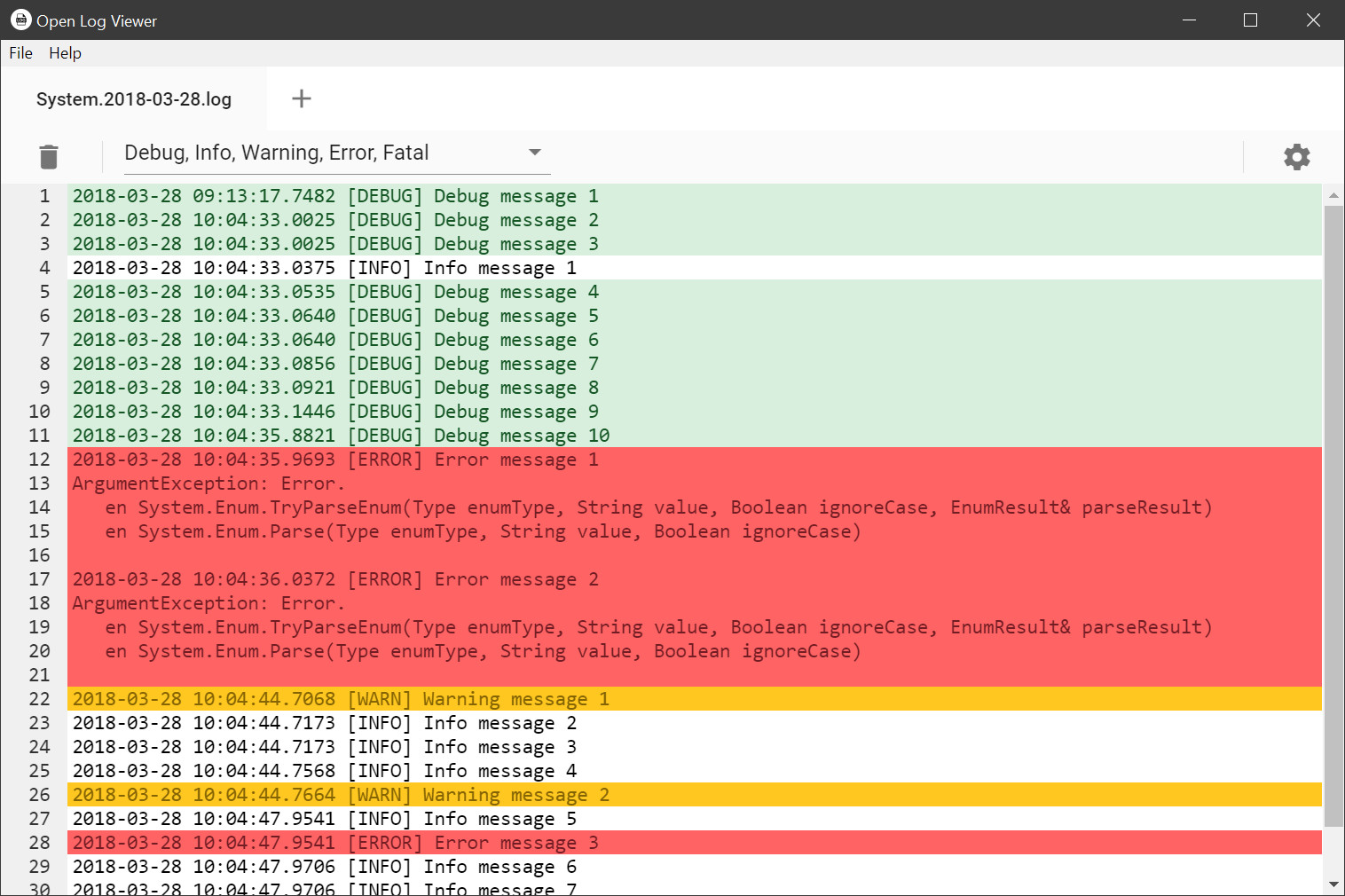Click line number 21 in the gutter

tap(40, 675)
